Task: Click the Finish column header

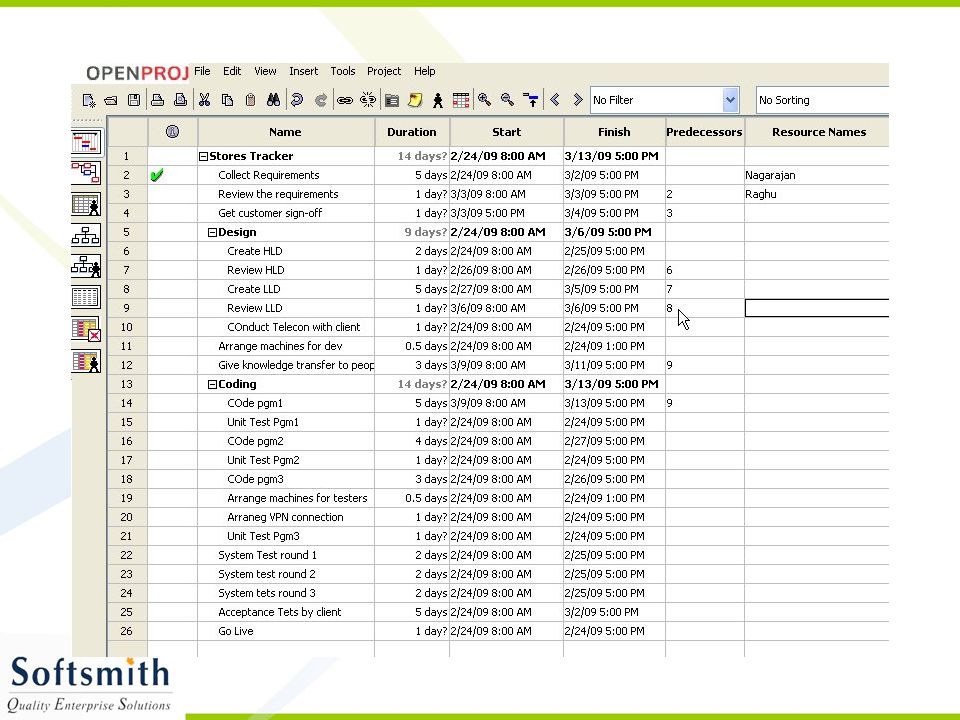Action: pos(614,132)
